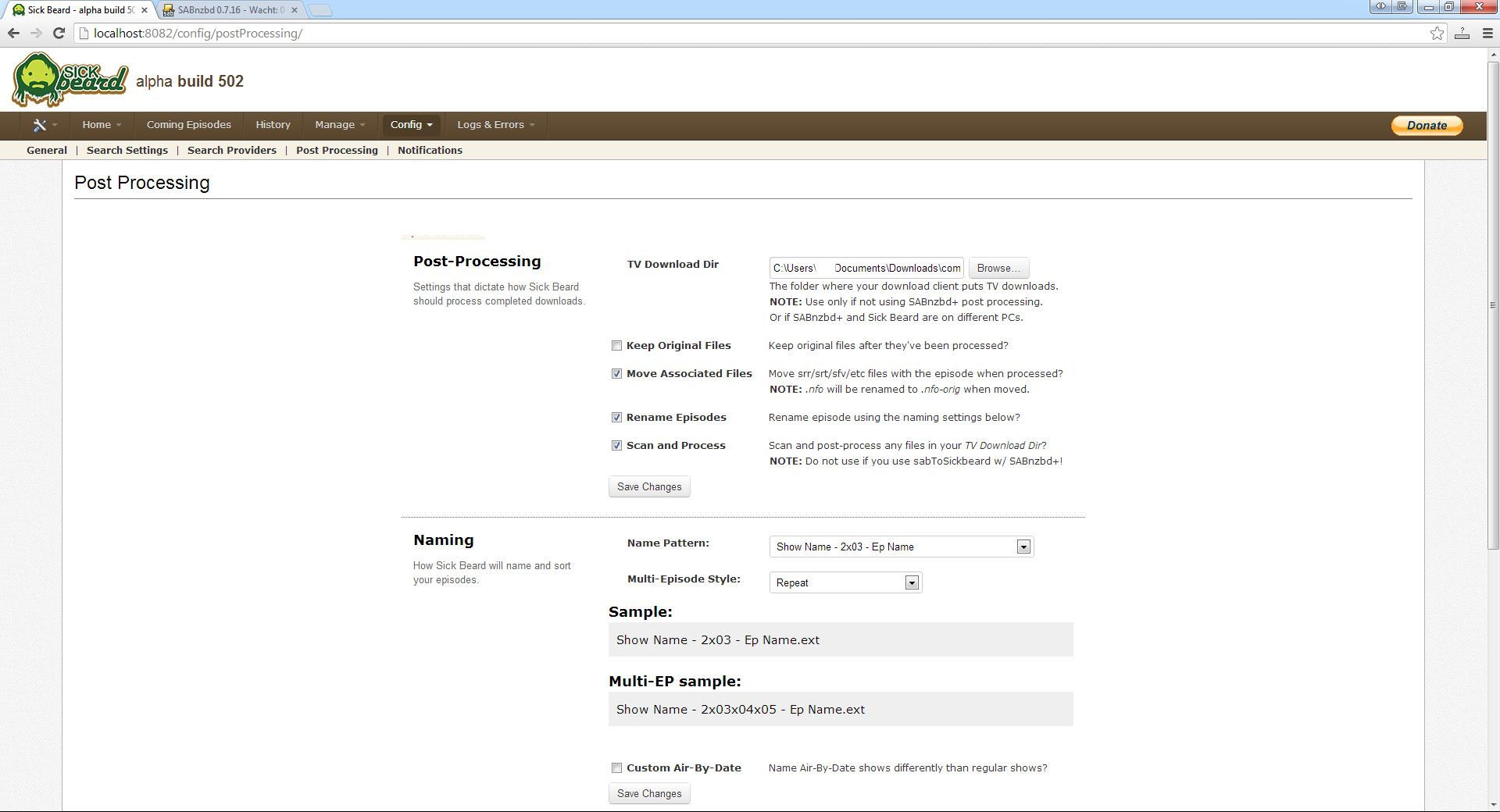Go to Search Settings tab
Screen dimensions: 1500x812
tap(127, 150)
